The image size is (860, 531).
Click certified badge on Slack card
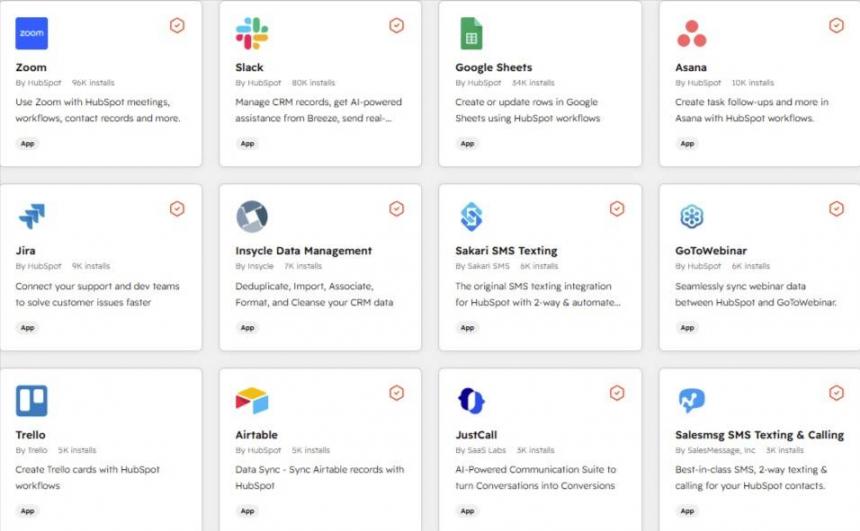point(397,25)
